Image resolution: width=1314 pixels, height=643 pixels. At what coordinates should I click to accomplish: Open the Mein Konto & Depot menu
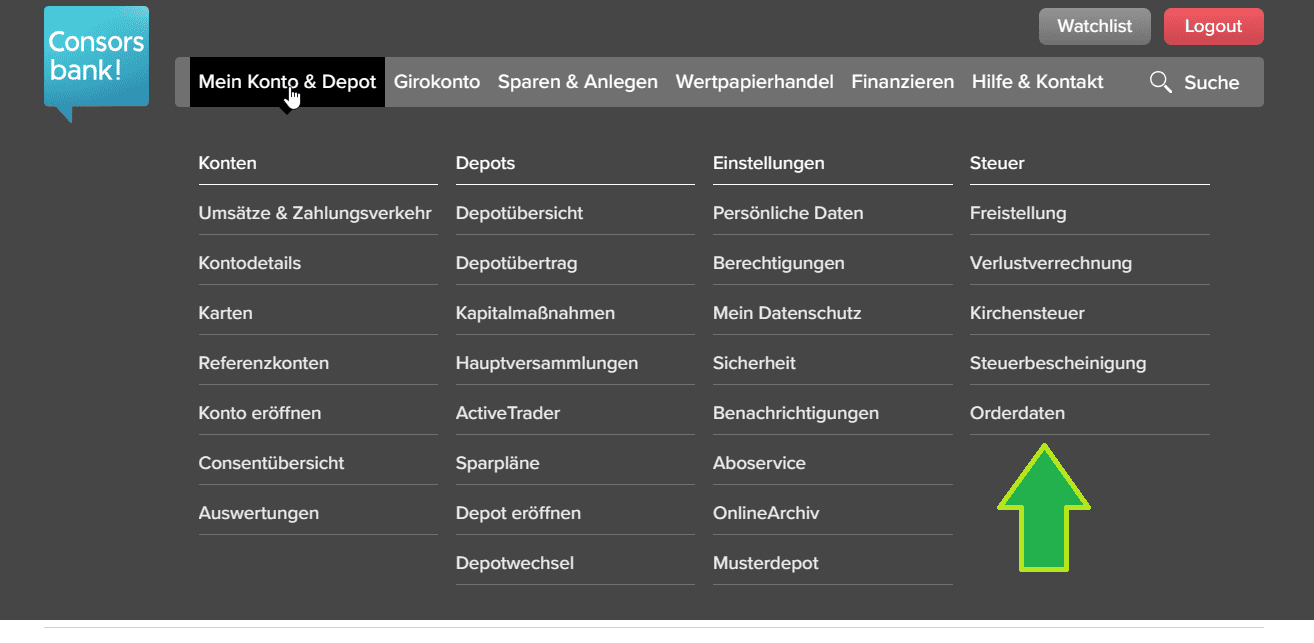coord(287,82)
